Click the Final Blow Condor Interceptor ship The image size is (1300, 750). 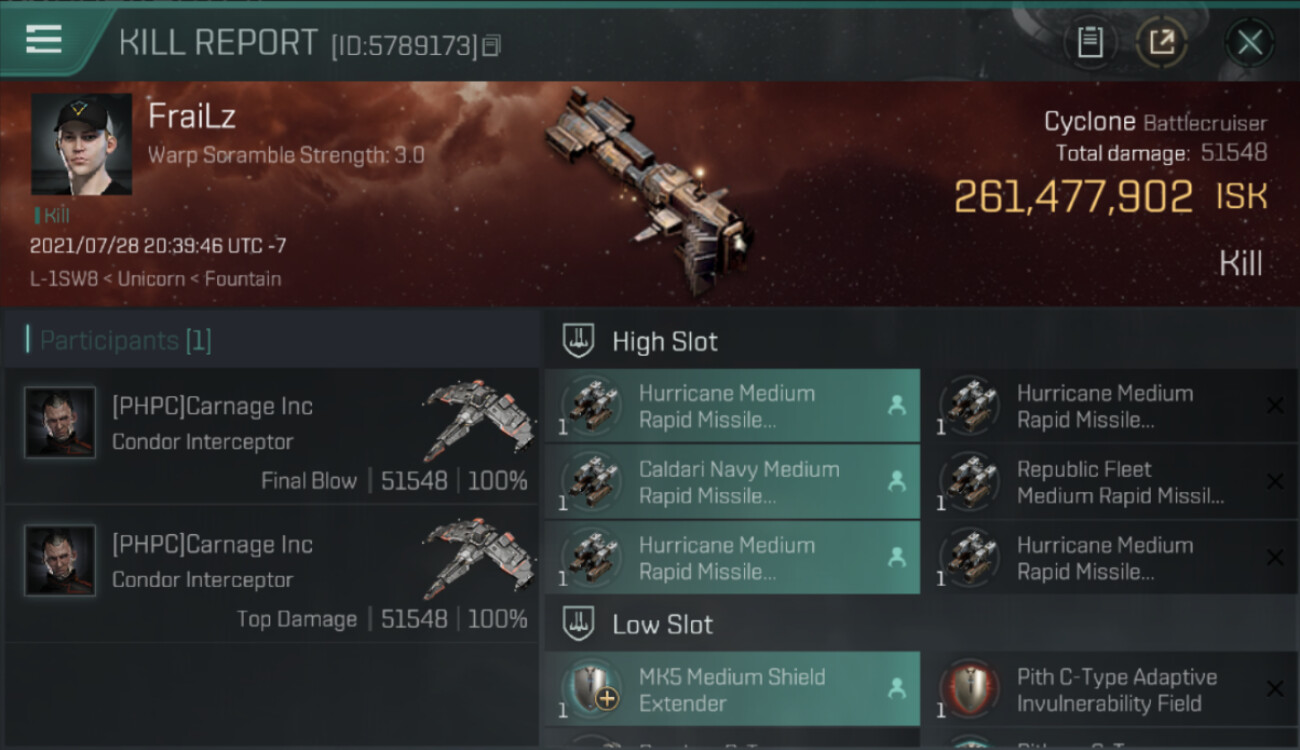point(478,408)
